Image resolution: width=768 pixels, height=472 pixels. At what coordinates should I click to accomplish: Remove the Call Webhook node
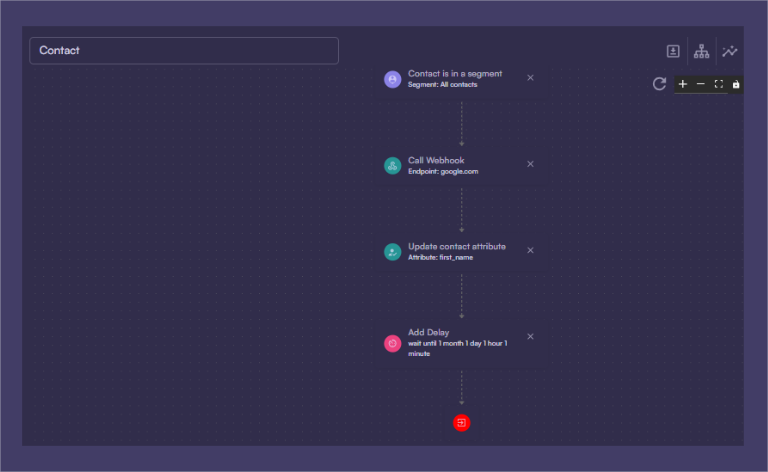530,164
